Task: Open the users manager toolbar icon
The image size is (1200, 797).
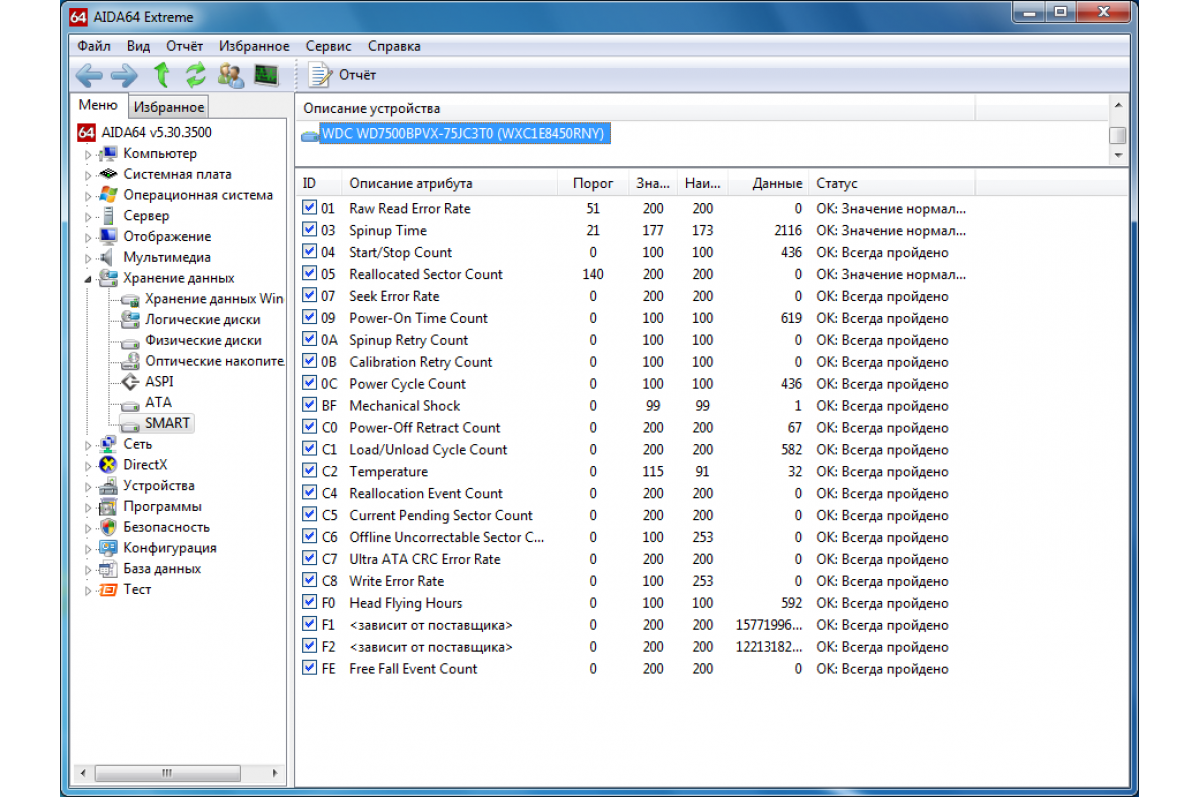Action: pyautogui.click(x=231, y=75)
